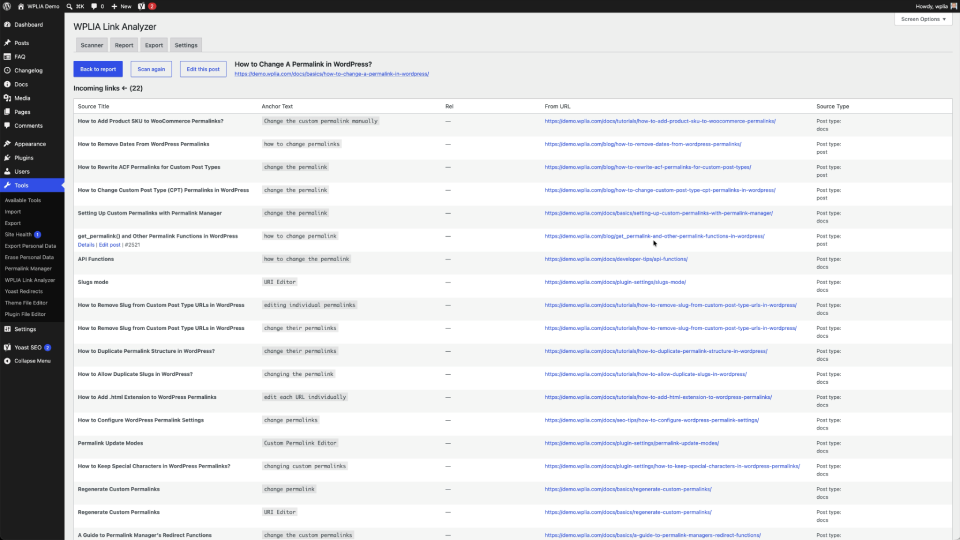The height and width of the screenshot is (540, 960).
Task: Open the Comments sidebar icon
Action: pyautogui.click(x=7, y=126)
